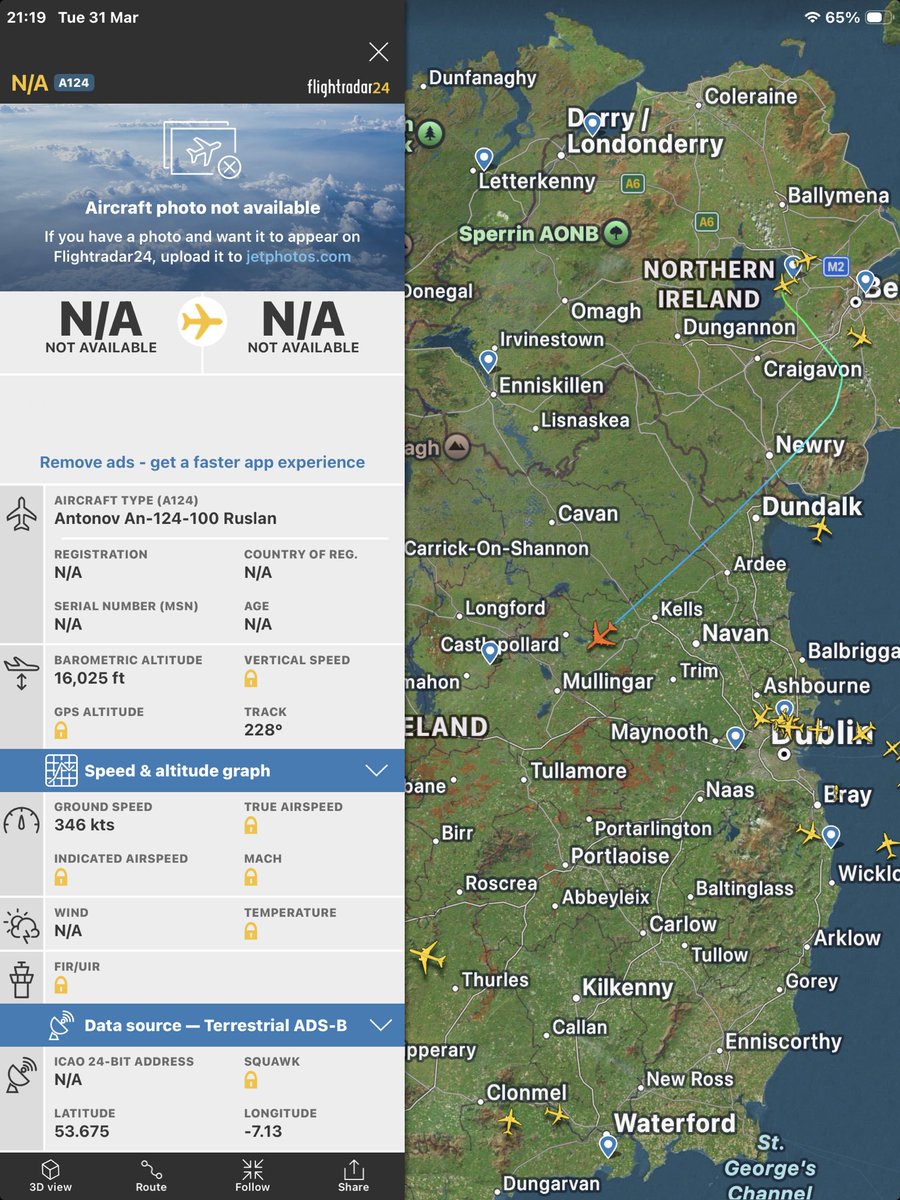The image size is (900, 1200).
Task: Click the altitude aircraft icon in the sidebar
Action: 20,672
